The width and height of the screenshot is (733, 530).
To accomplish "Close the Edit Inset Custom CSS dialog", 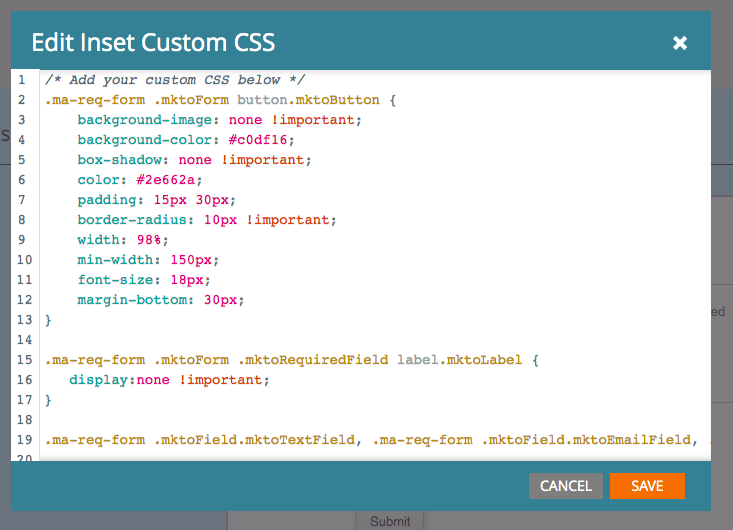I will coord(680,43).
